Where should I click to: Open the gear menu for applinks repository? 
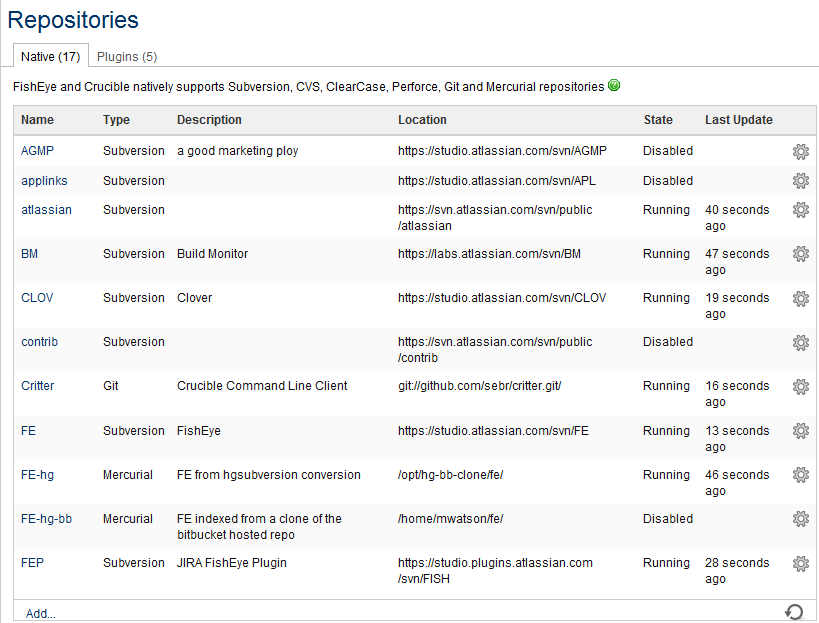(801, 181)
